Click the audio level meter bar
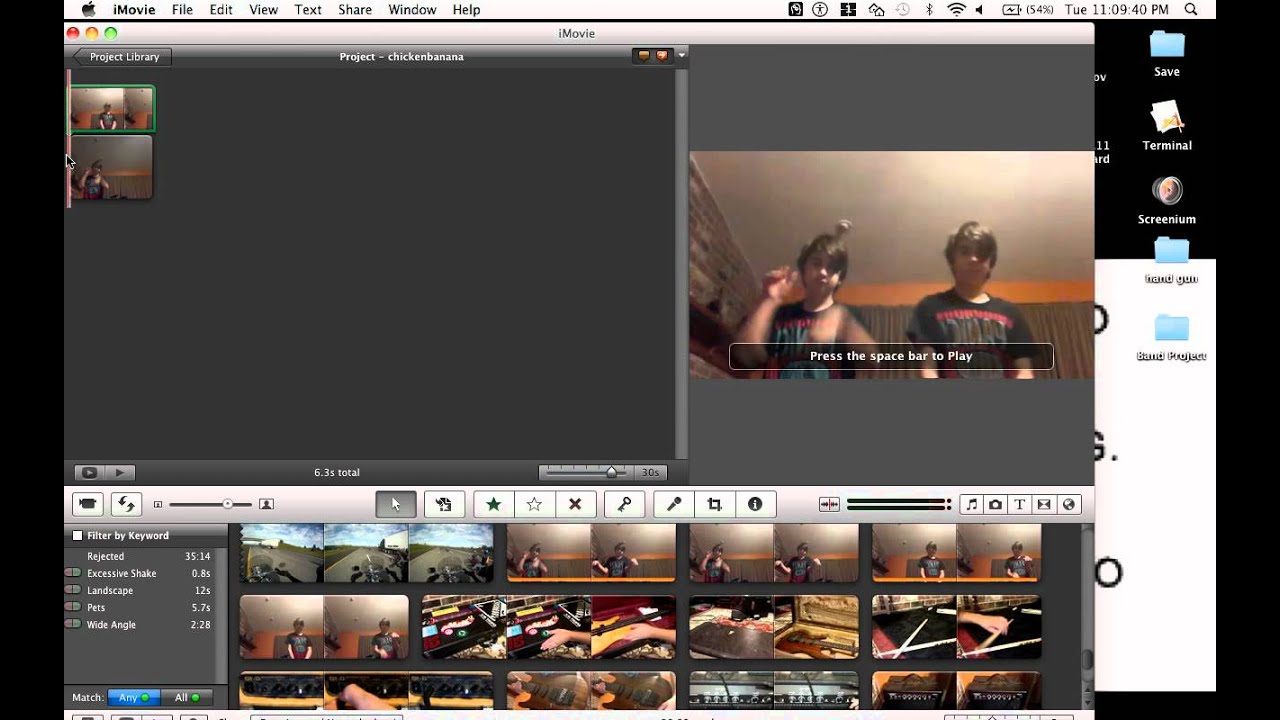Viewport: 1280px width, 720px height. click(x=898, y=504)
